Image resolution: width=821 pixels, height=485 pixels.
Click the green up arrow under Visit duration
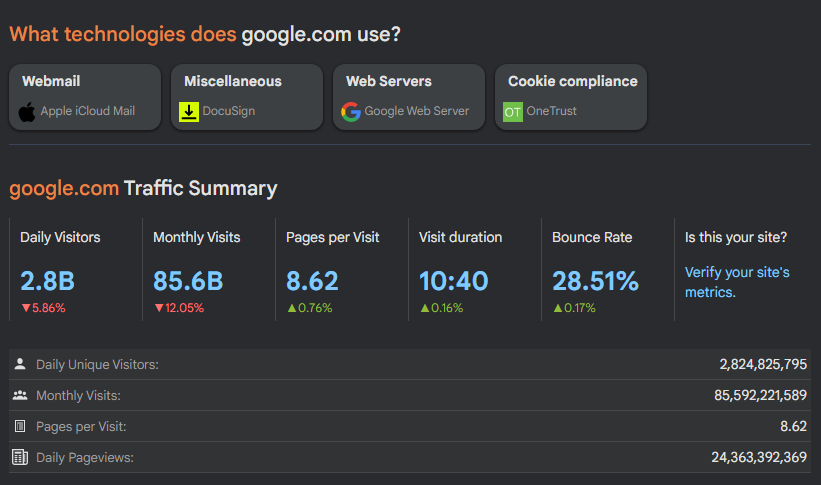pyautogui.click(x=425, y=308)
